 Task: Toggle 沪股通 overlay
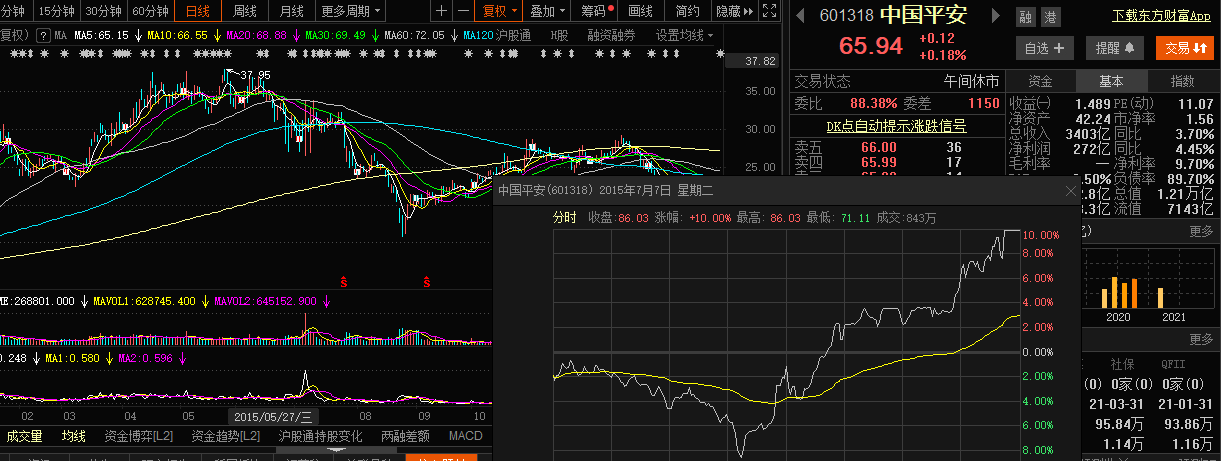point(514,35)
